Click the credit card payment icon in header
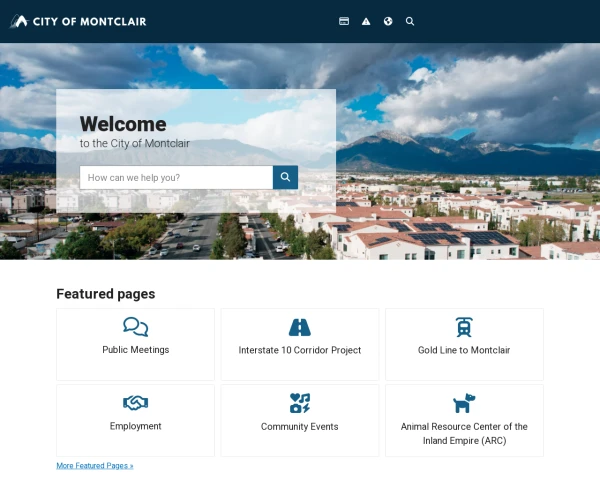Screen dimensions: 600x480 pos(344,21)
